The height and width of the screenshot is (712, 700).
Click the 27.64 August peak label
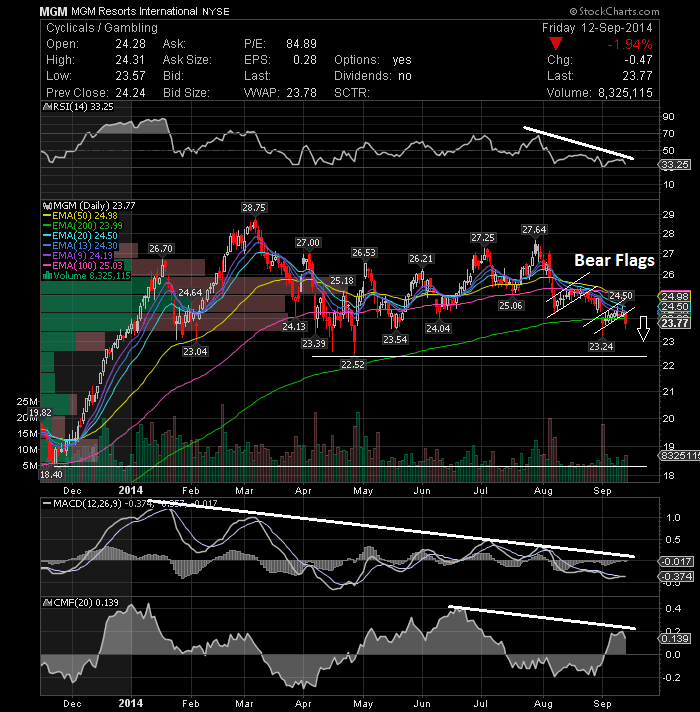[534, 230]
